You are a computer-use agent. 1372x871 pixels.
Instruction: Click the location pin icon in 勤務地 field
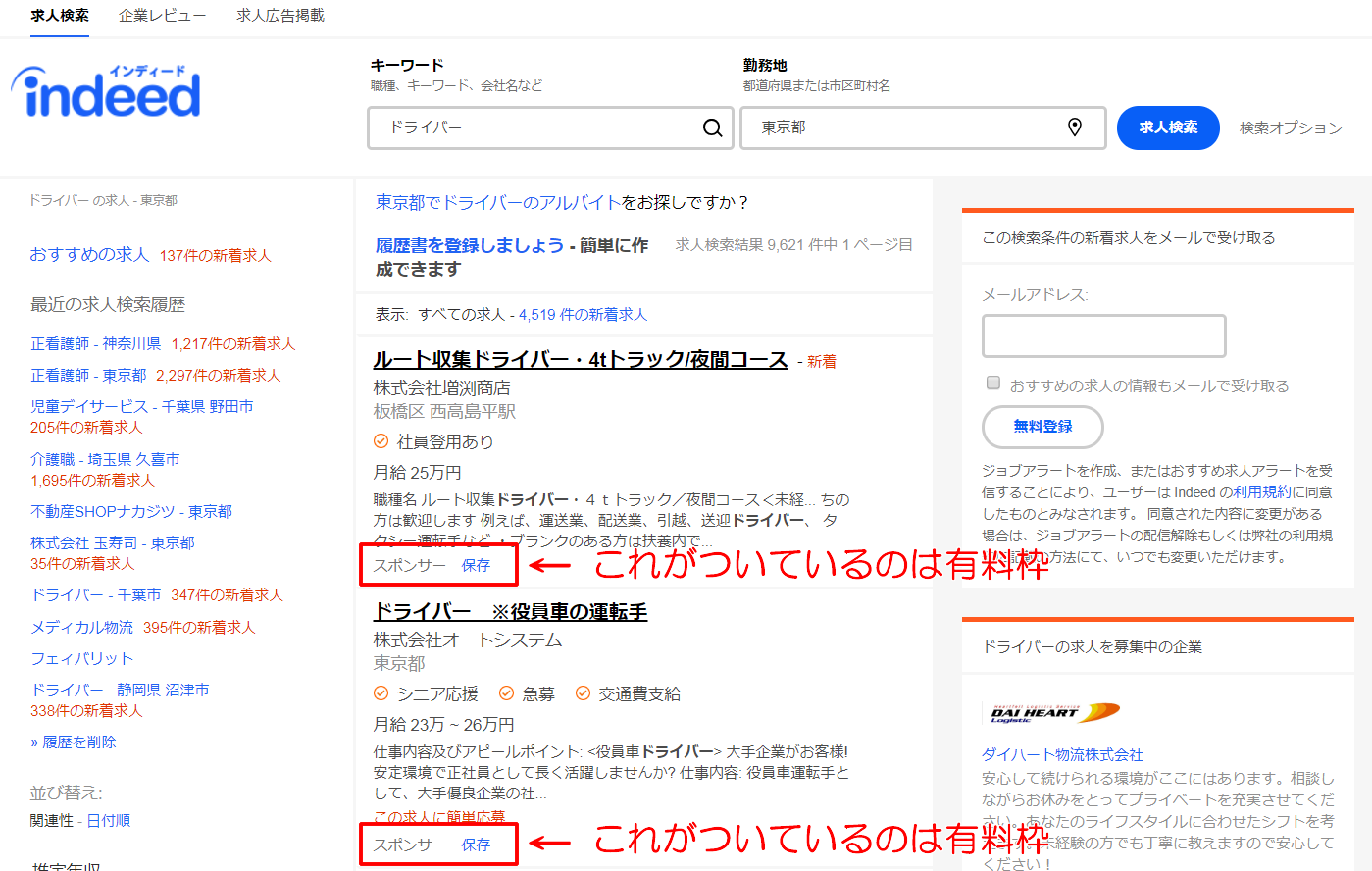[x=1075, y=128]
